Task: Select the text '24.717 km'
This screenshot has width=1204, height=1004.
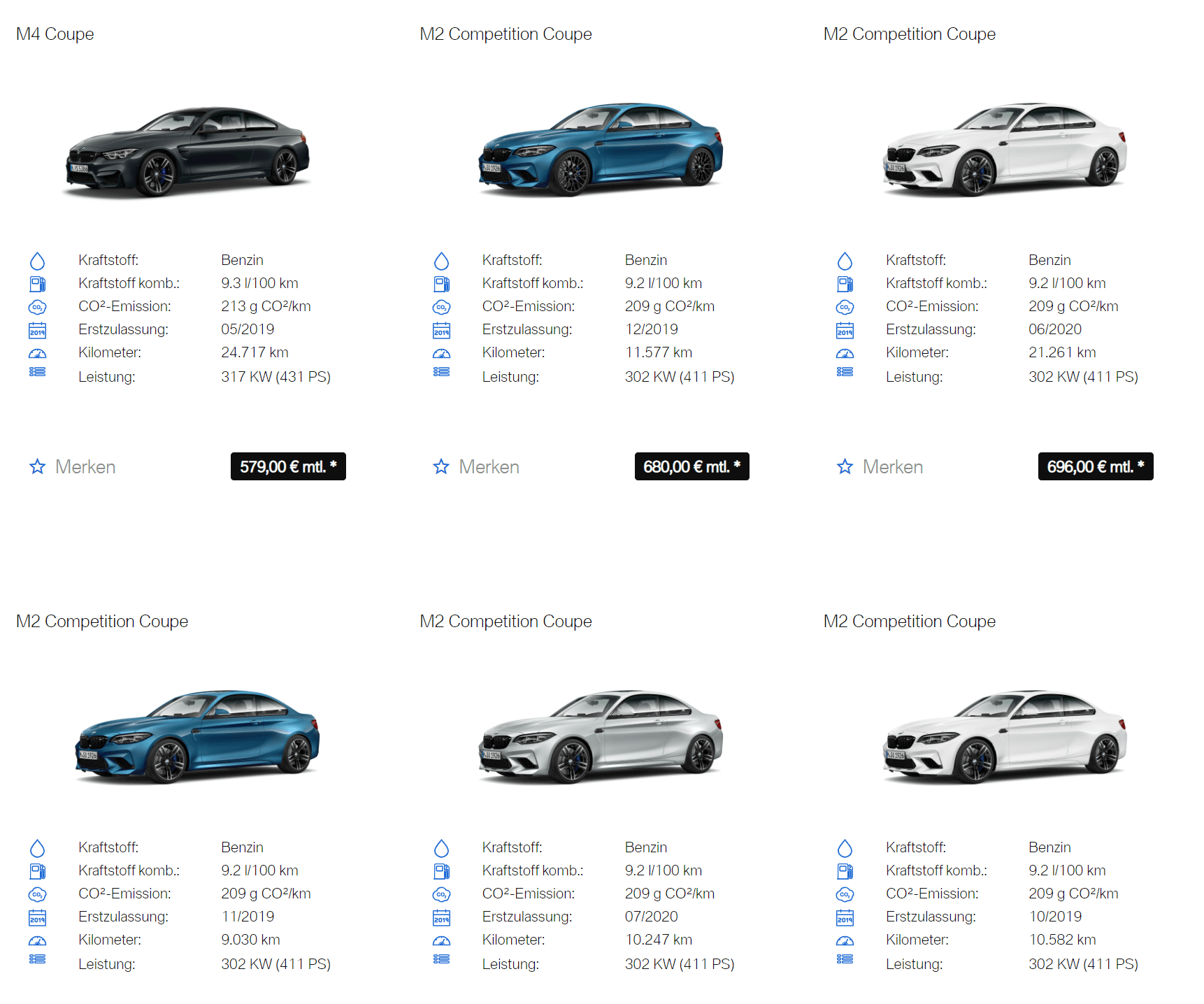Action: coord(255,352)
